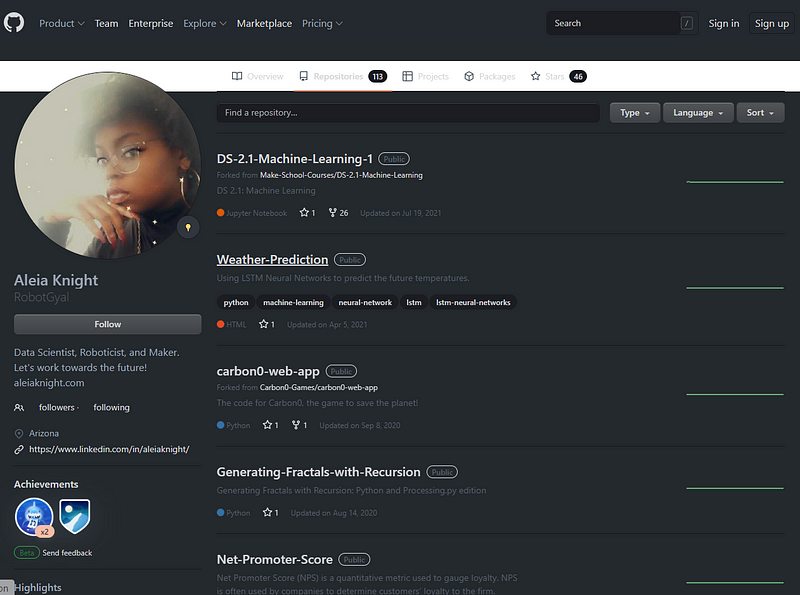The height and width of the screenshot is (595, 800).
Task: Click the orange Jupyter Notebook language dot
Action: point(220,213)
